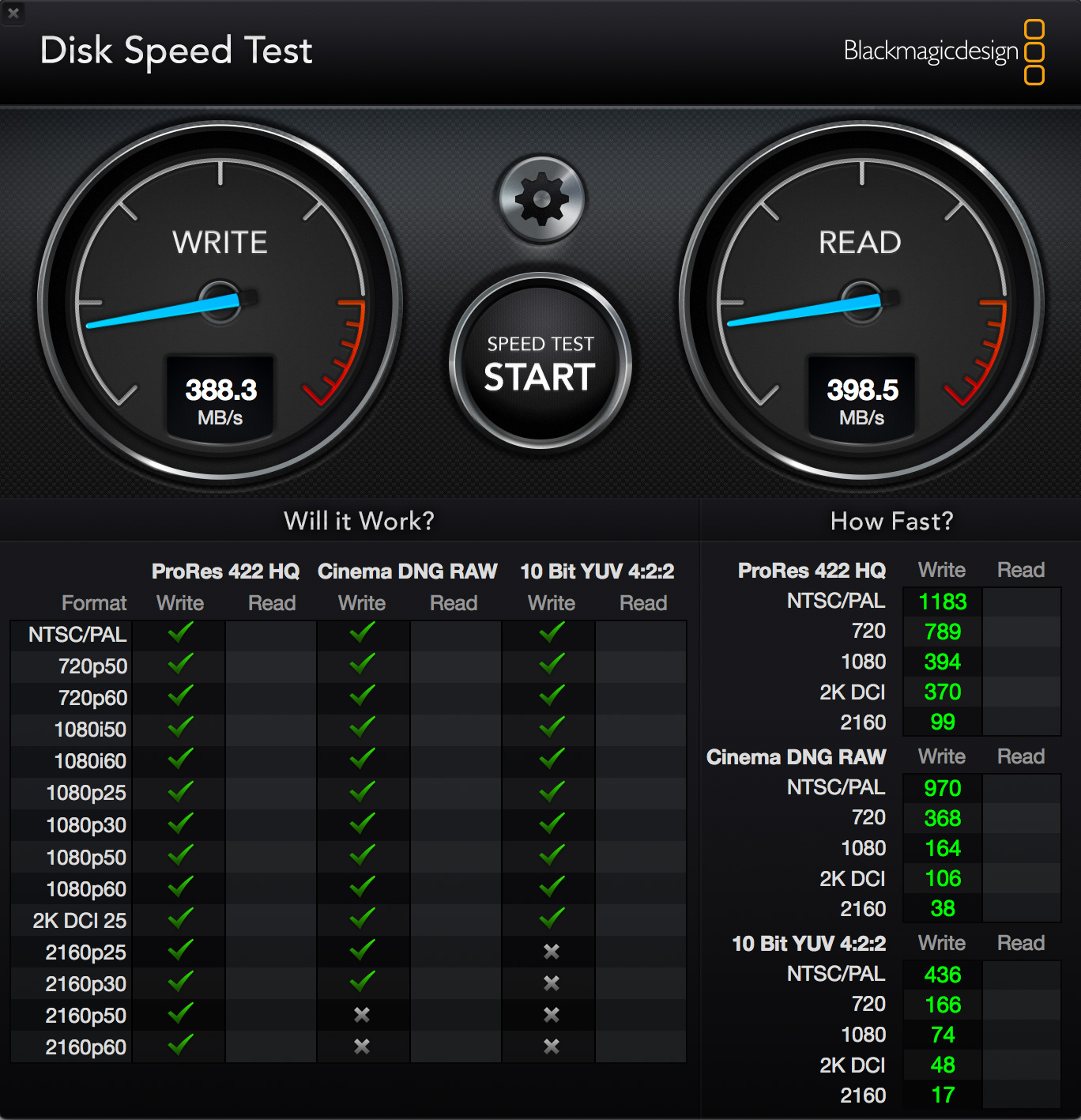Click the 10 Bit YUV write checkmark for 2K DCI 25
This screenshot has width=1081, height=1120.
click(552, 918)
